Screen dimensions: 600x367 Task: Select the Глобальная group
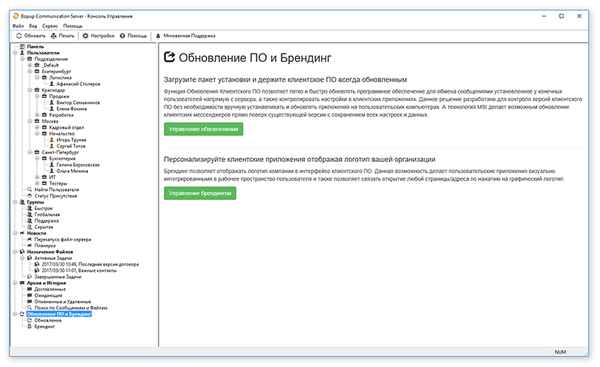click(47, 215)
